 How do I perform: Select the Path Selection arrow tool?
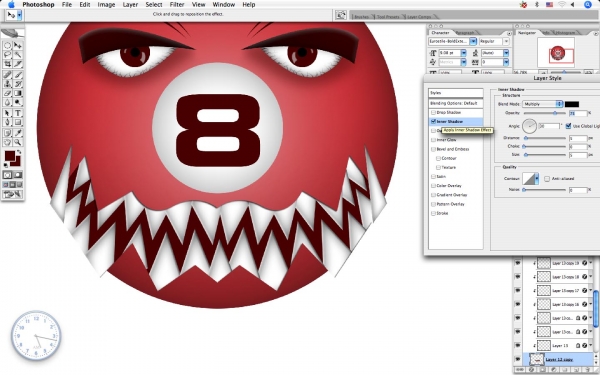(7, 113)
